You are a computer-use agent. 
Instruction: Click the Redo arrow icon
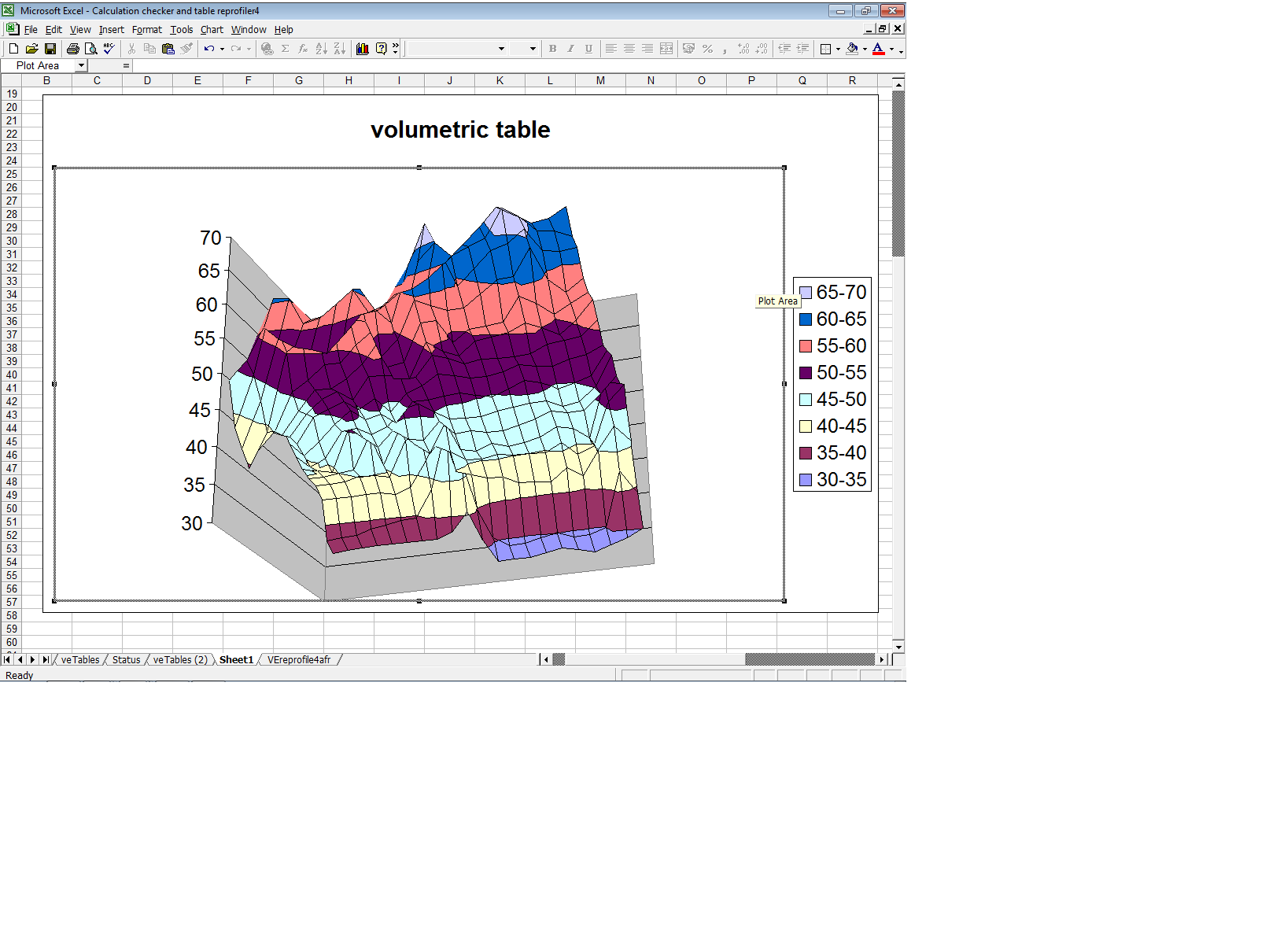[x=236, y=49]
